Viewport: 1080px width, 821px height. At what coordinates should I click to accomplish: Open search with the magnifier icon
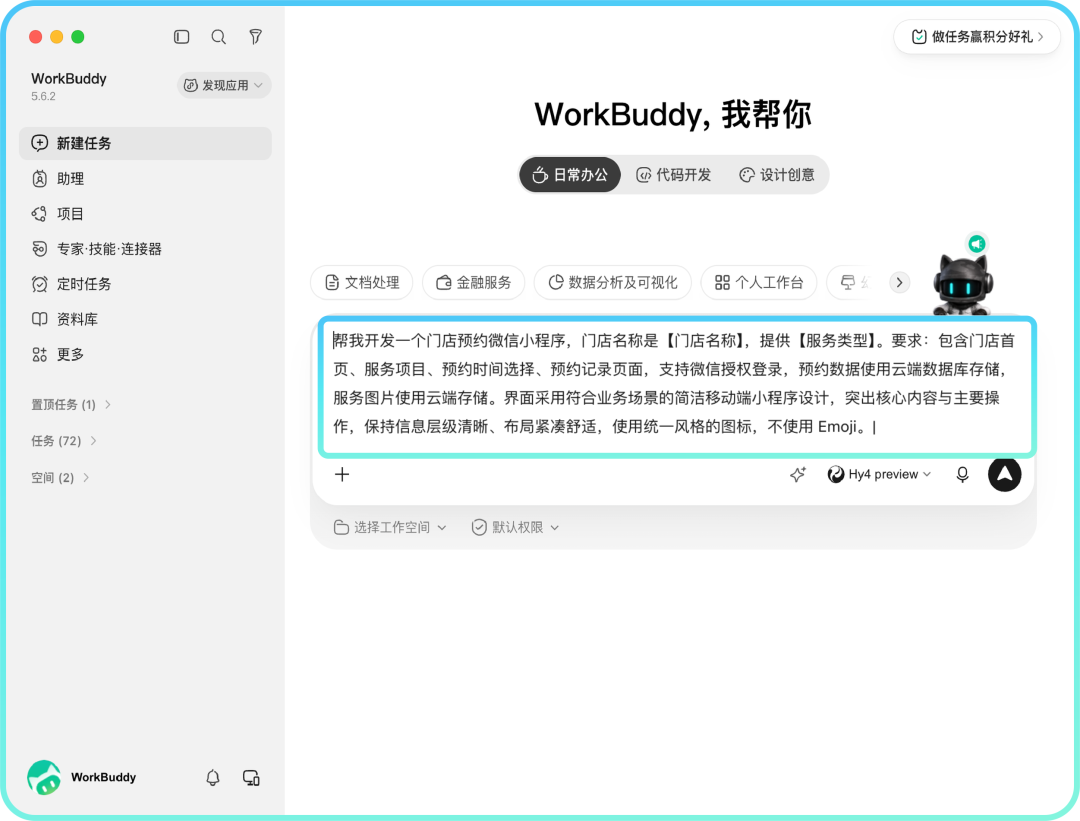[x=218, y=37]
